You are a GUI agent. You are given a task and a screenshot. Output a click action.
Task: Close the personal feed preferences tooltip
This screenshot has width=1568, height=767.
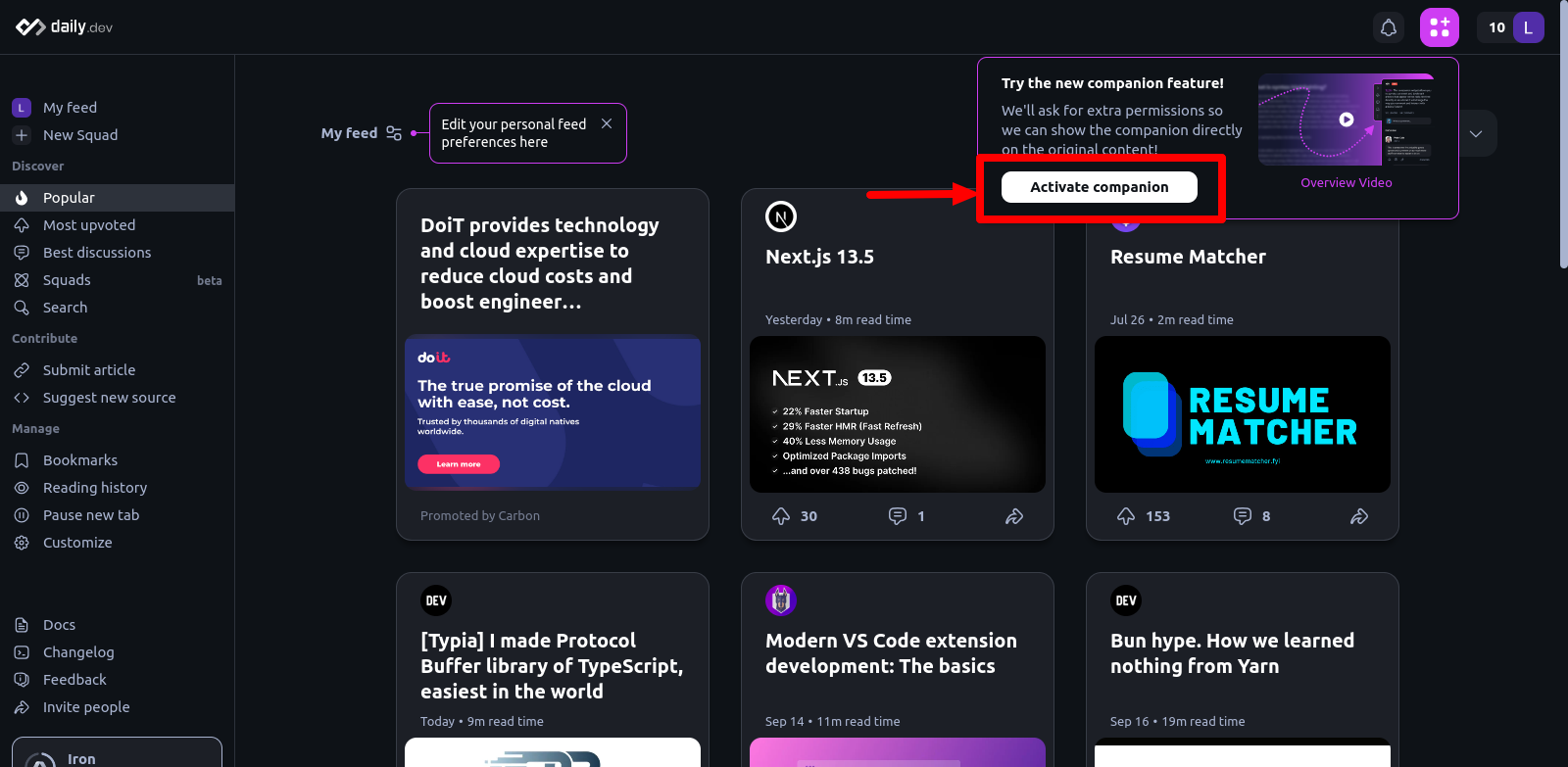point(607,123)
